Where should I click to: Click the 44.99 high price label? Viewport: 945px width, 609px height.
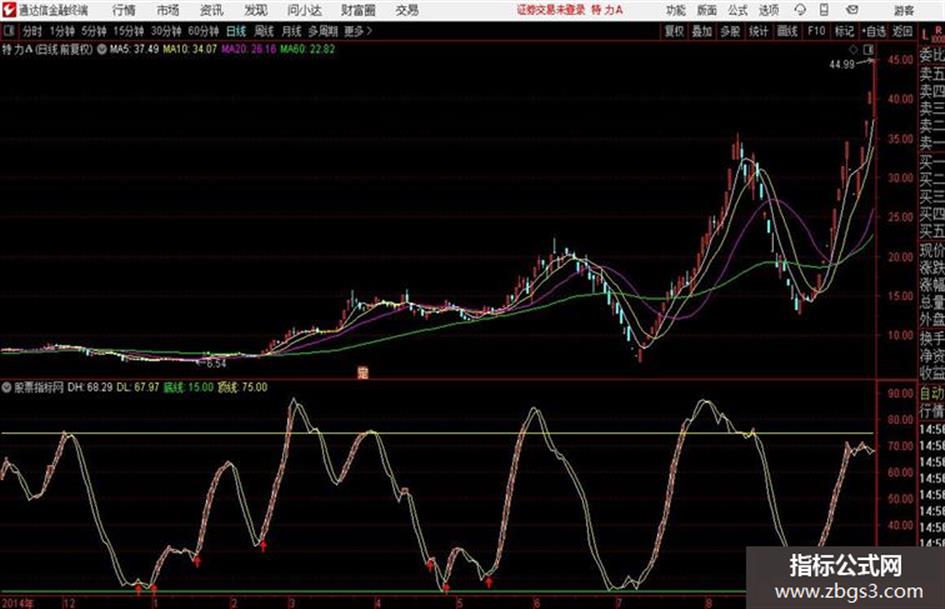tap(841, 64)
